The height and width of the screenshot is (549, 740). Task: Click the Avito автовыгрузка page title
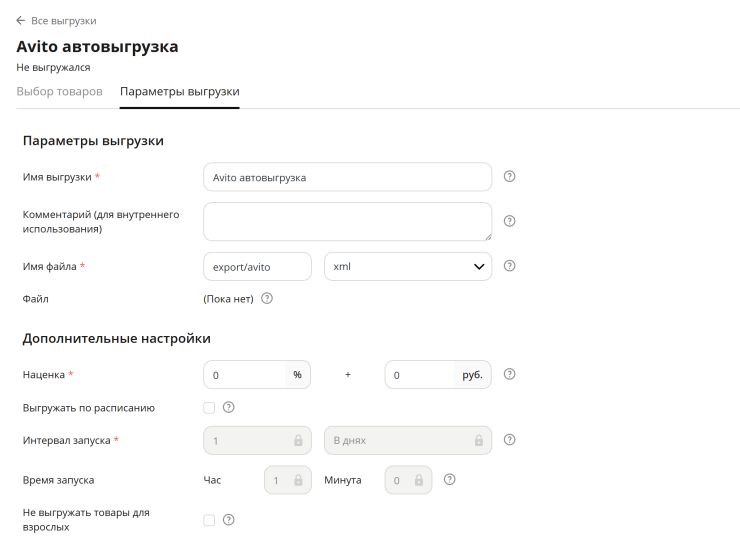97,47
